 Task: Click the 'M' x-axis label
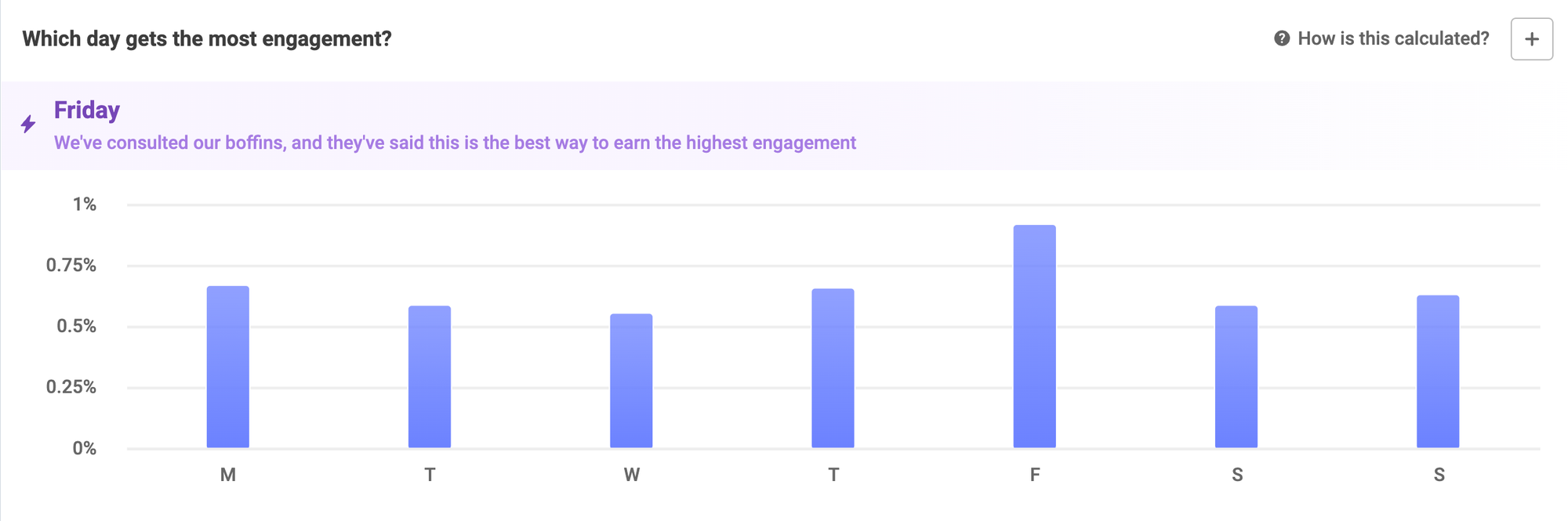[228, 475]
